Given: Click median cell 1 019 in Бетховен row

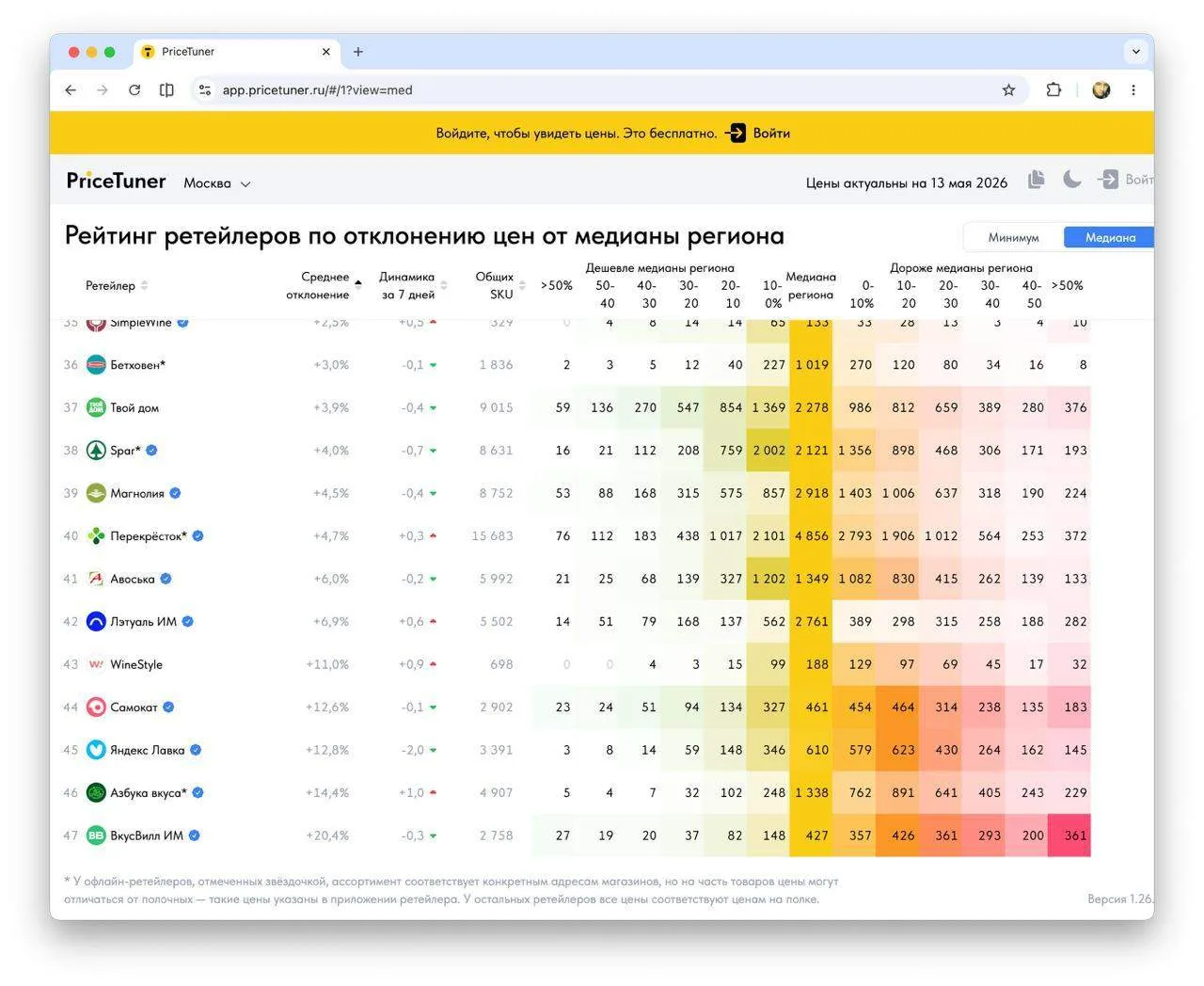Looking at the screenshot, I should coord(812,365).
